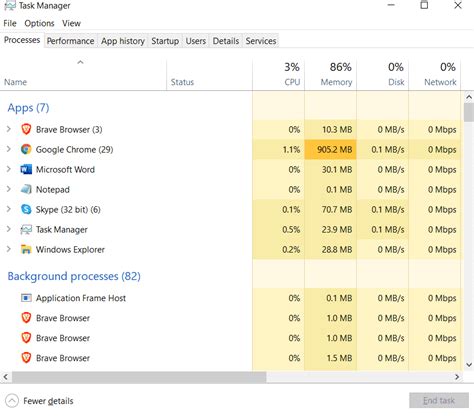474x416 pixels.
Task: Sort by Network column header
Action: (435, 75)
